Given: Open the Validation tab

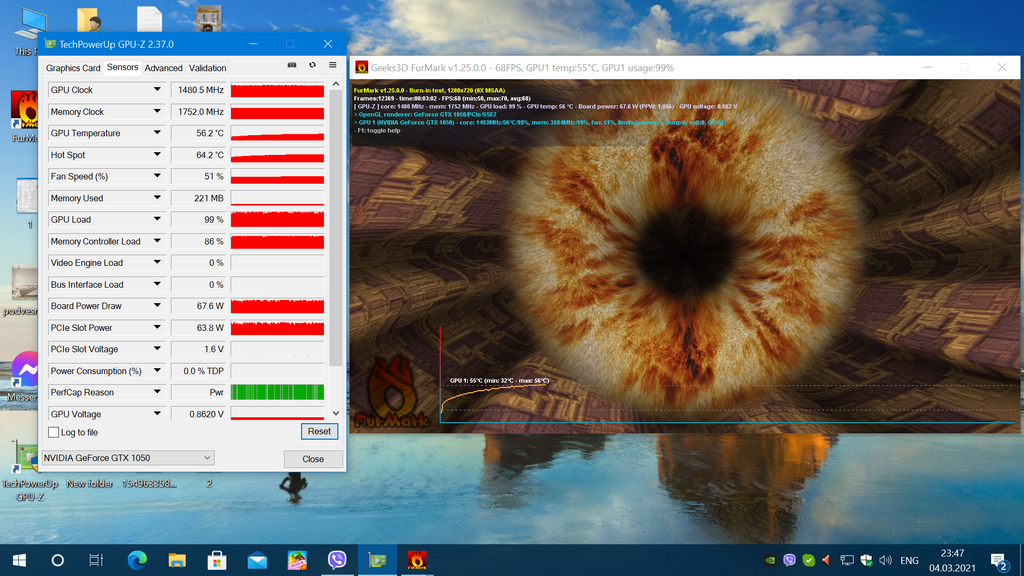Looking at the screenshot, I should point(208,68).
